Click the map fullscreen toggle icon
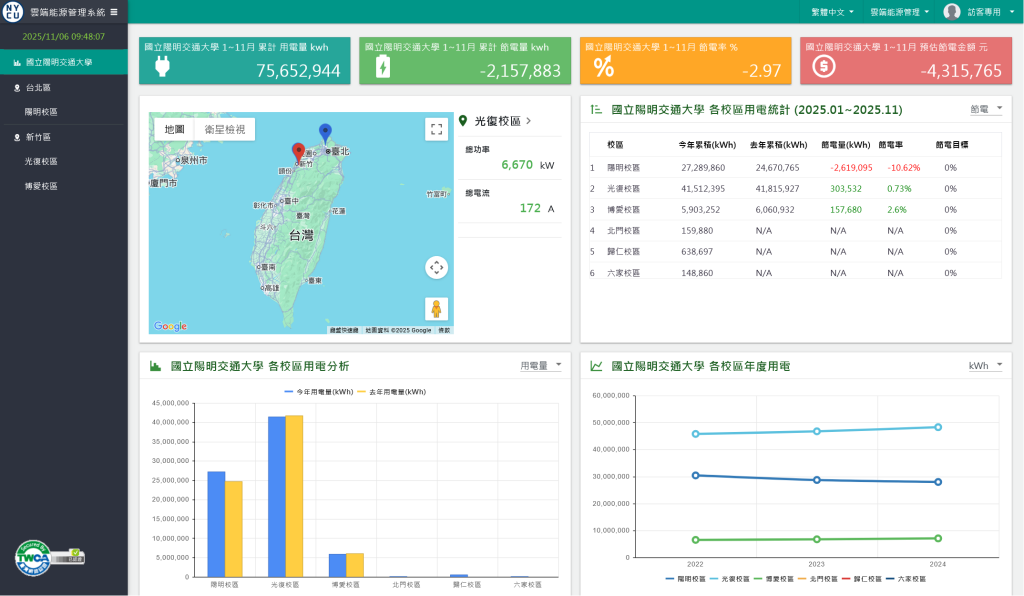This screenshot has height=596, width=1024. tap(436, 129)
